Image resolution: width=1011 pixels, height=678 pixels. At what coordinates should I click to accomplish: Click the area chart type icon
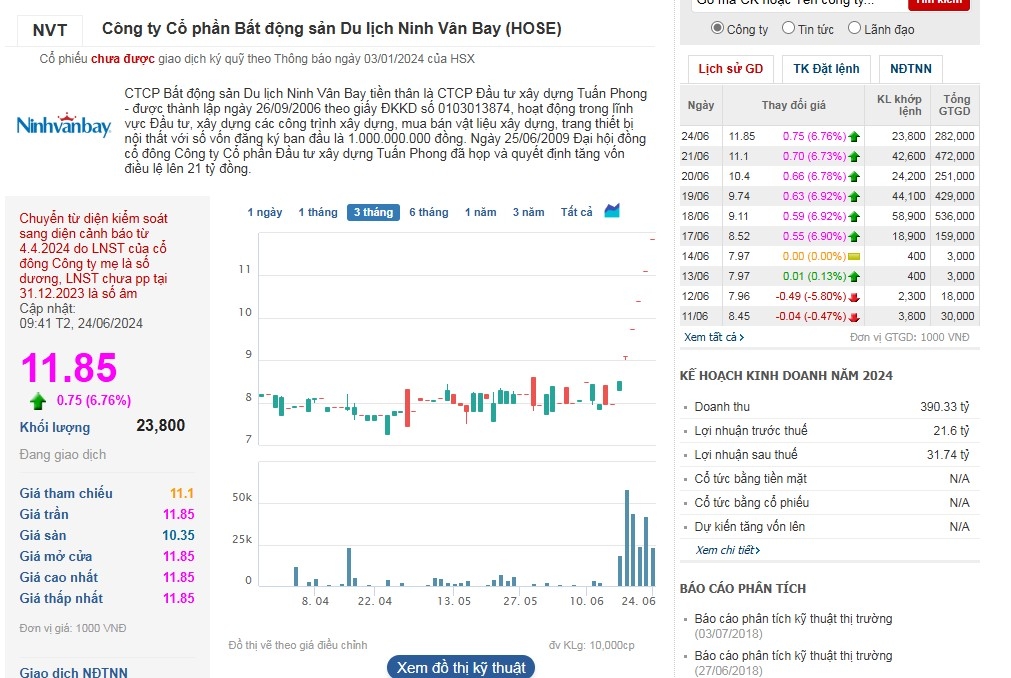pos(613,211)
